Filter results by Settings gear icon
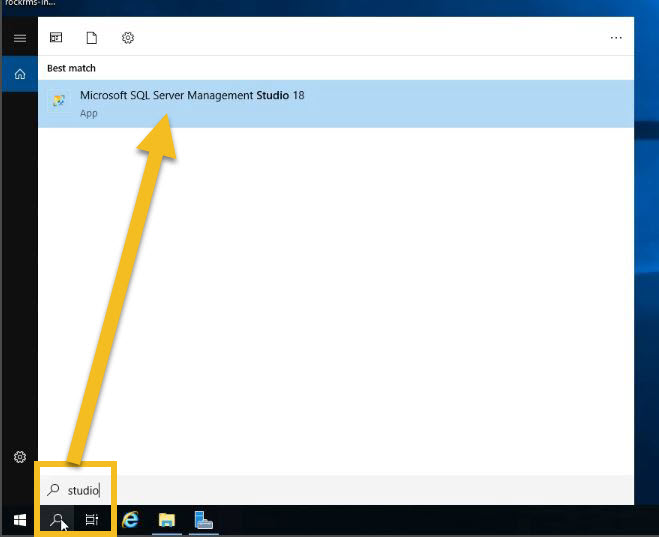The height and width of the screenshot is (537, 659). click(x=128, y=38)
